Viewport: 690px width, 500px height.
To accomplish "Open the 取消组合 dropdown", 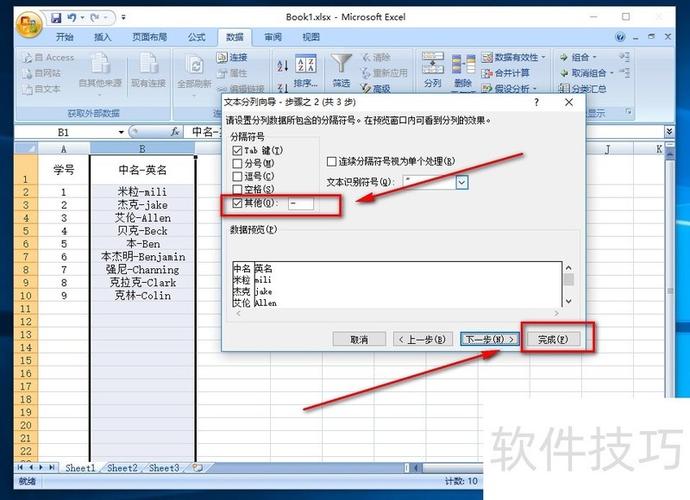I will (586, 73).
